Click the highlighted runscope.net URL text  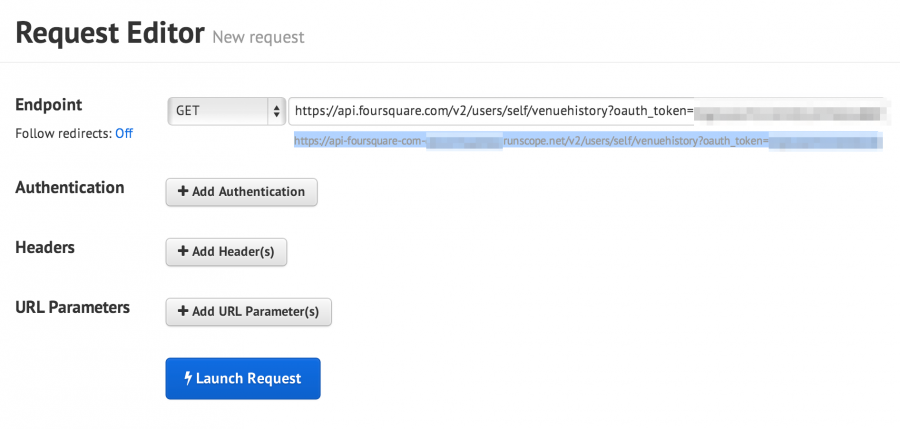[x=560, y=142]
